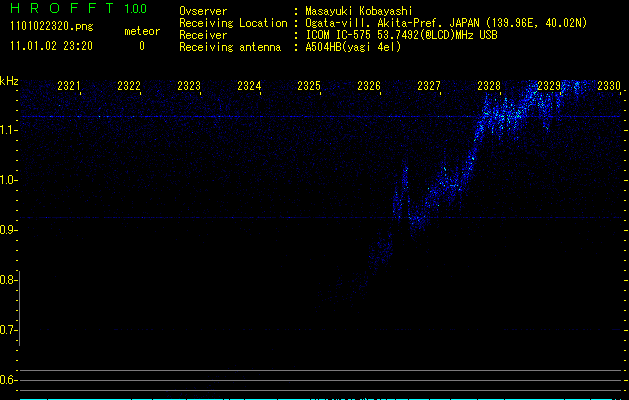Click the meteor label
This screenshot has height=400, width=629.
pos(142,31)
